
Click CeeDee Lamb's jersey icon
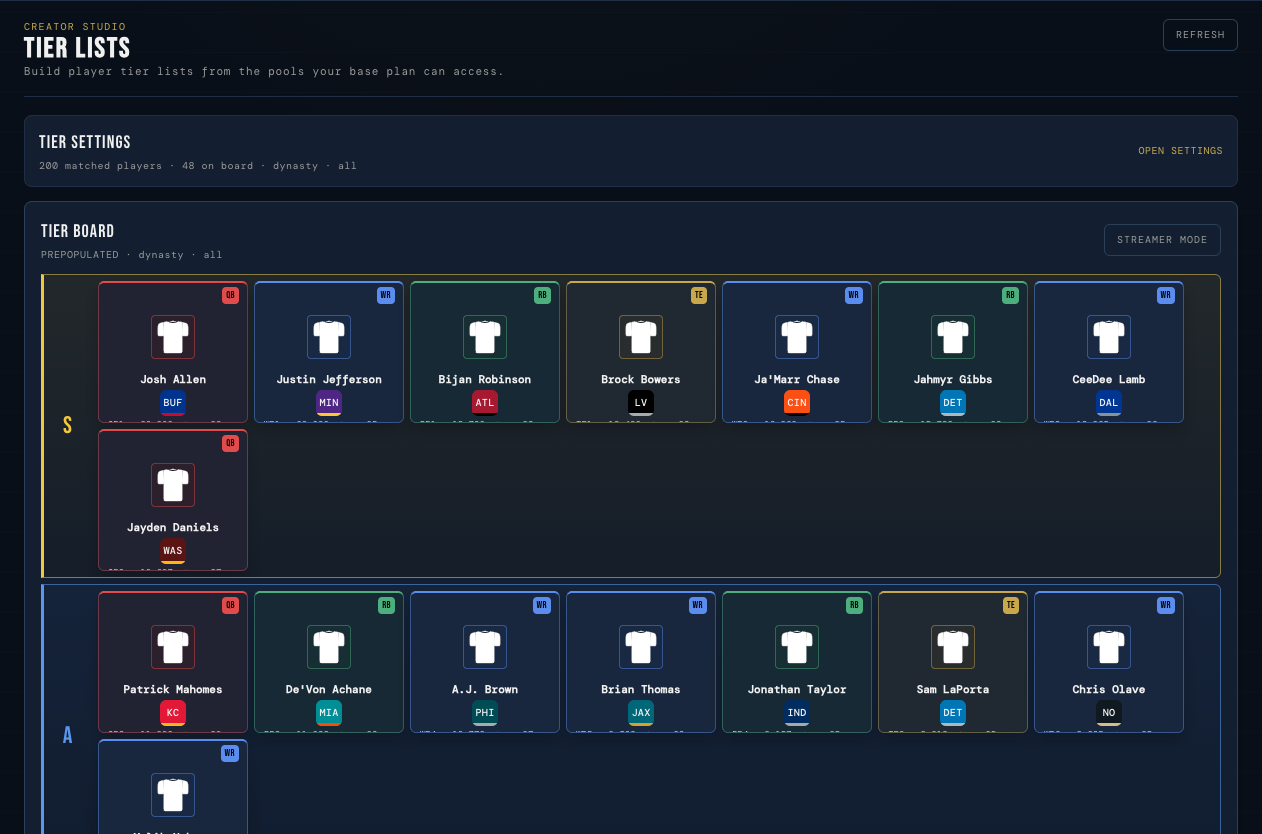(1109, 337)
